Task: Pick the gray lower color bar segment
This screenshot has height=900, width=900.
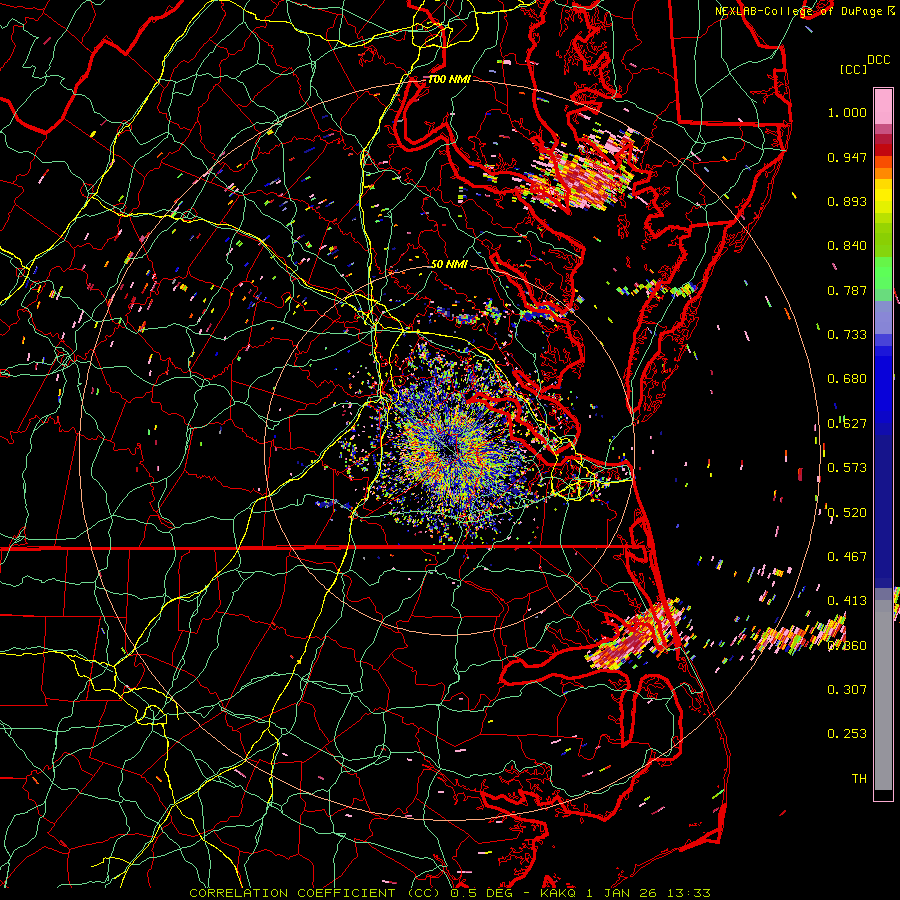Action: pos(883,695)
